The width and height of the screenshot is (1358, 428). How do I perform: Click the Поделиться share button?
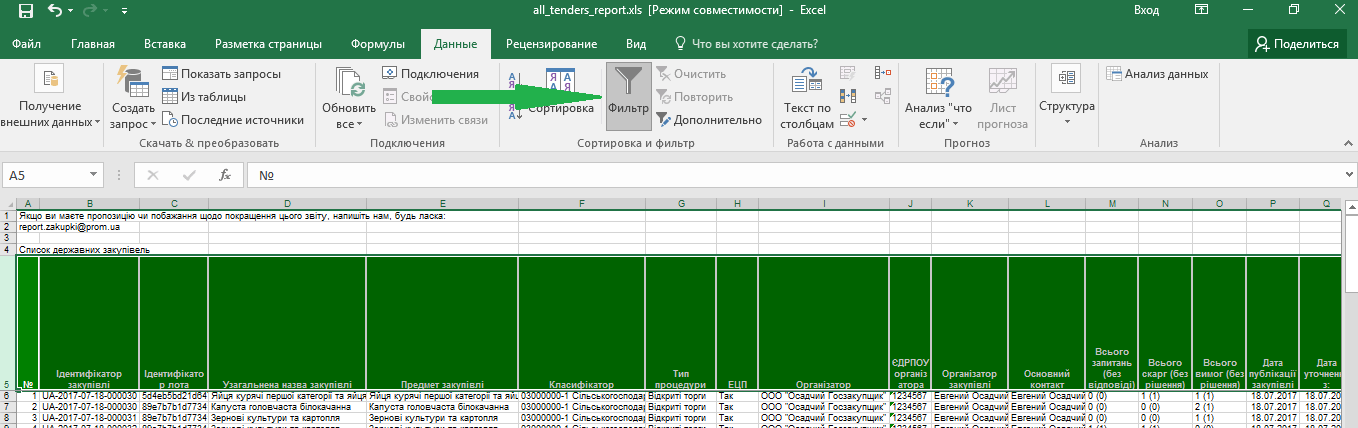[x=1296, y=44]
